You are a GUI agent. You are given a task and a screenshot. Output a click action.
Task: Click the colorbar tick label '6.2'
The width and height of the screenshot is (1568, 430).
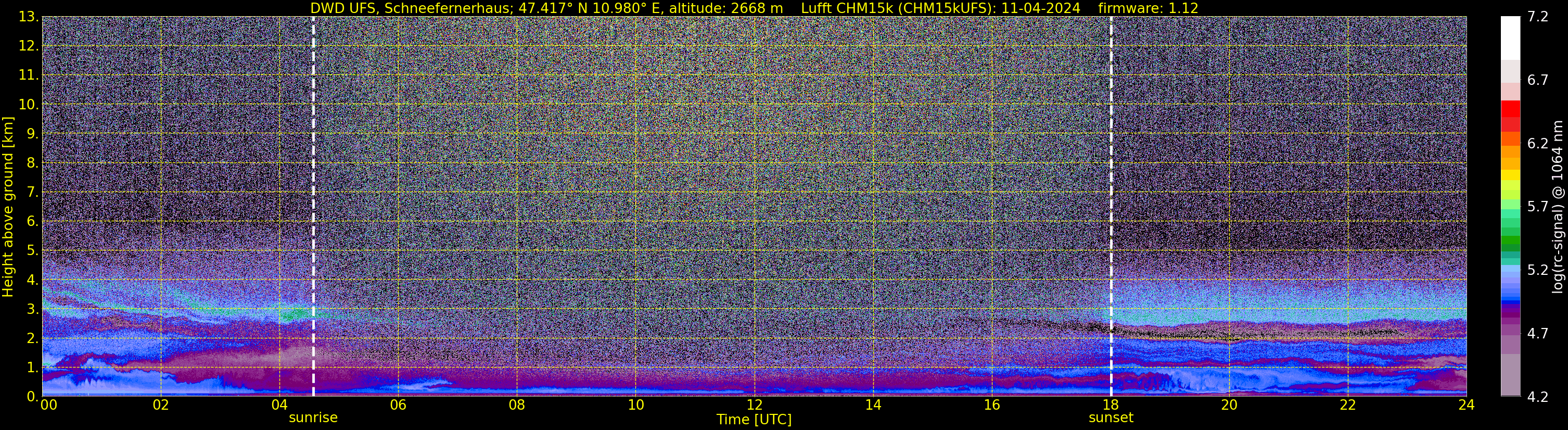(1538, 143)
